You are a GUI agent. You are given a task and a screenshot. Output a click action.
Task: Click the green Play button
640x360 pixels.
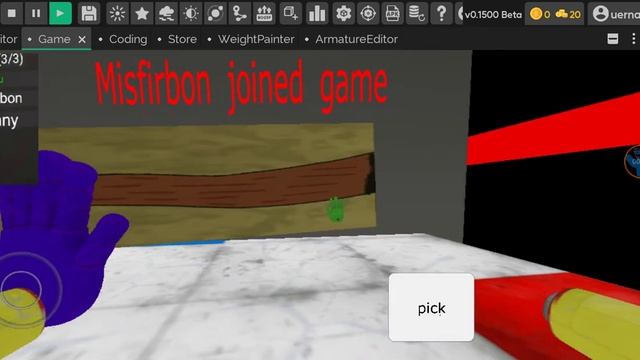[x=60, y=13]
